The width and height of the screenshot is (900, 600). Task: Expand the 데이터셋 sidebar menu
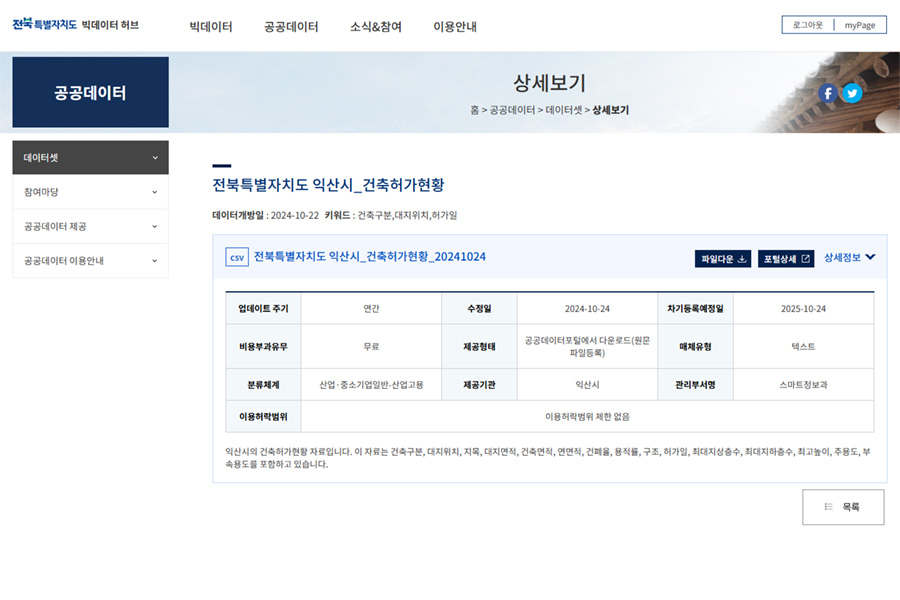91,157
